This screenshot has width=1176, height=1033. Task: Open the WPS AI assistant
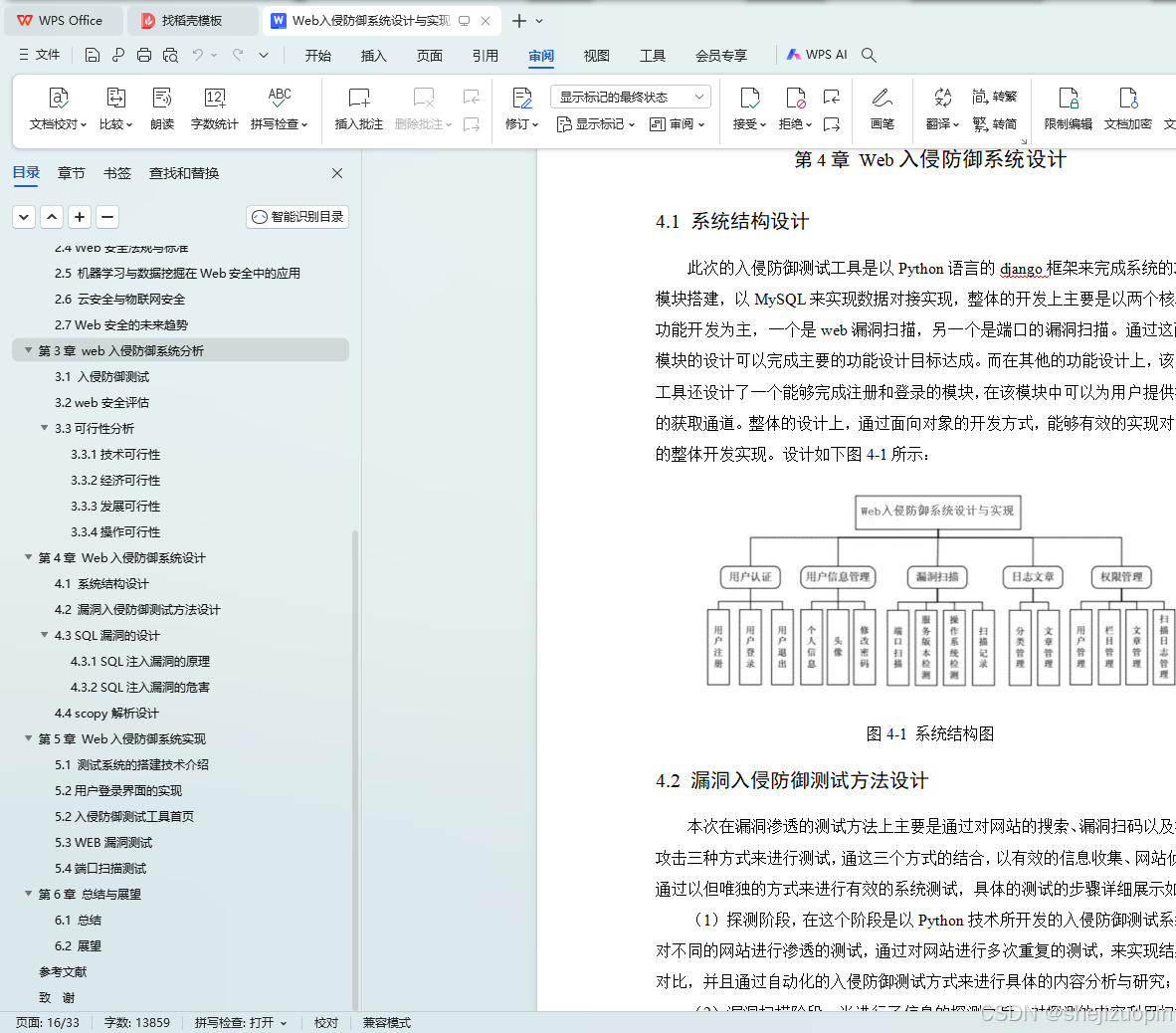(816, 55)
